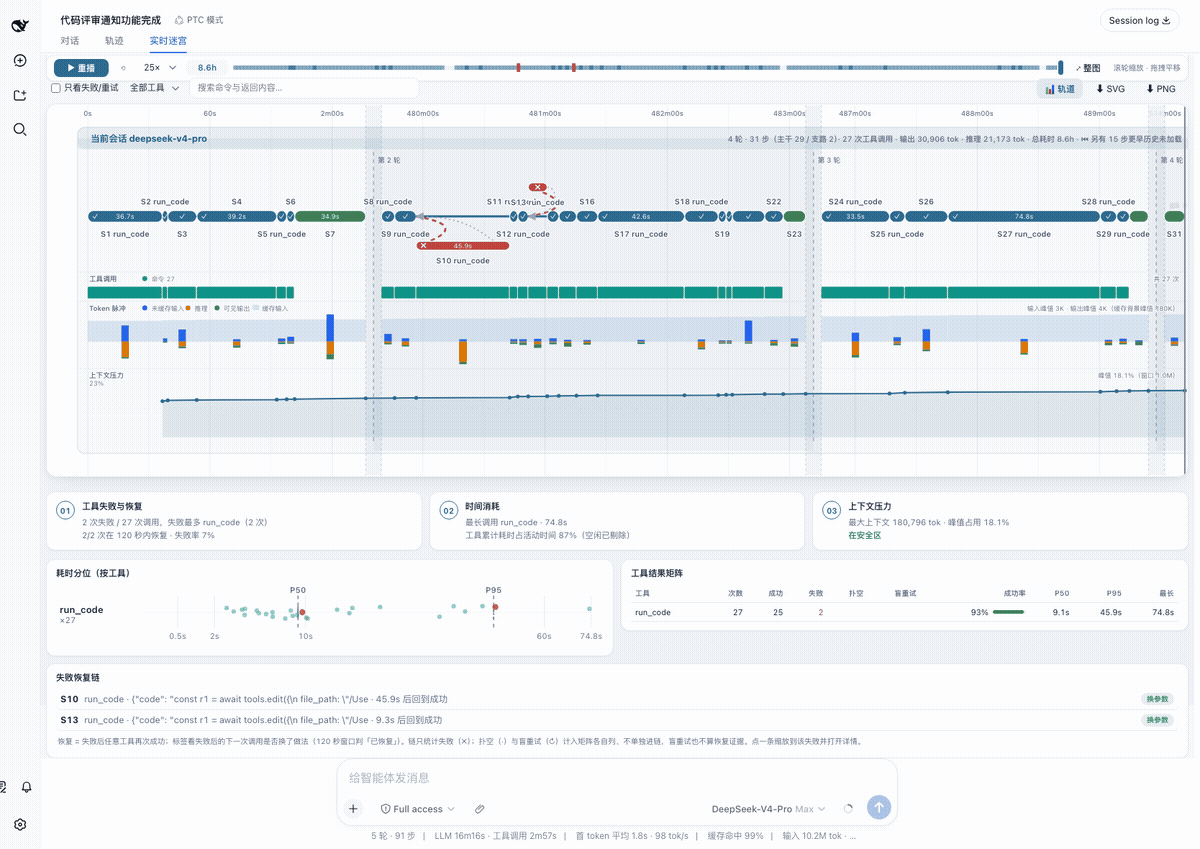Open the new folder icon in sidebar
Image resolution: width=1200 pixels, height=849 pixels.
click(x=20, y=95)
